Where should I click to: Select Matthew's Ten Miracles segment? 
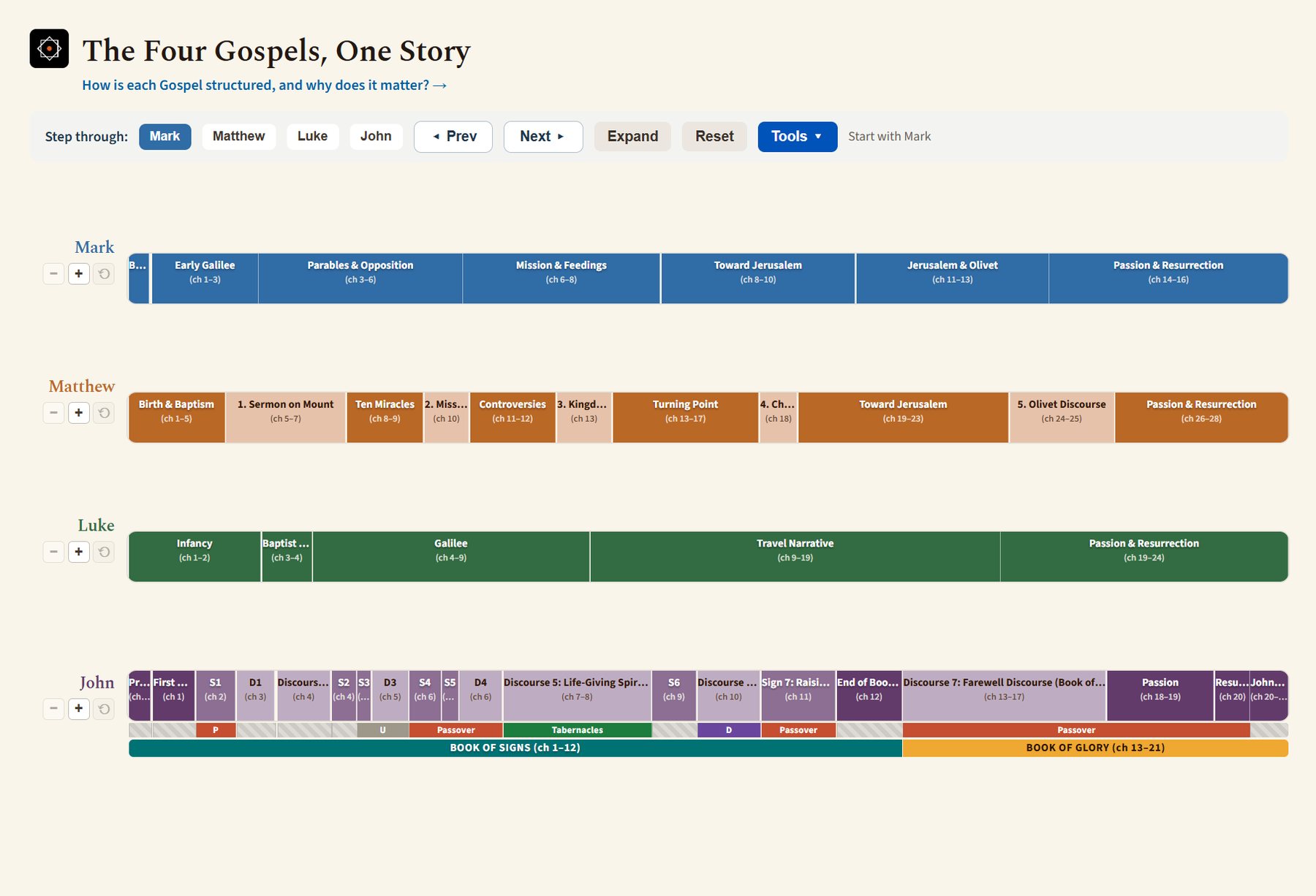click(x=385, y=417)
